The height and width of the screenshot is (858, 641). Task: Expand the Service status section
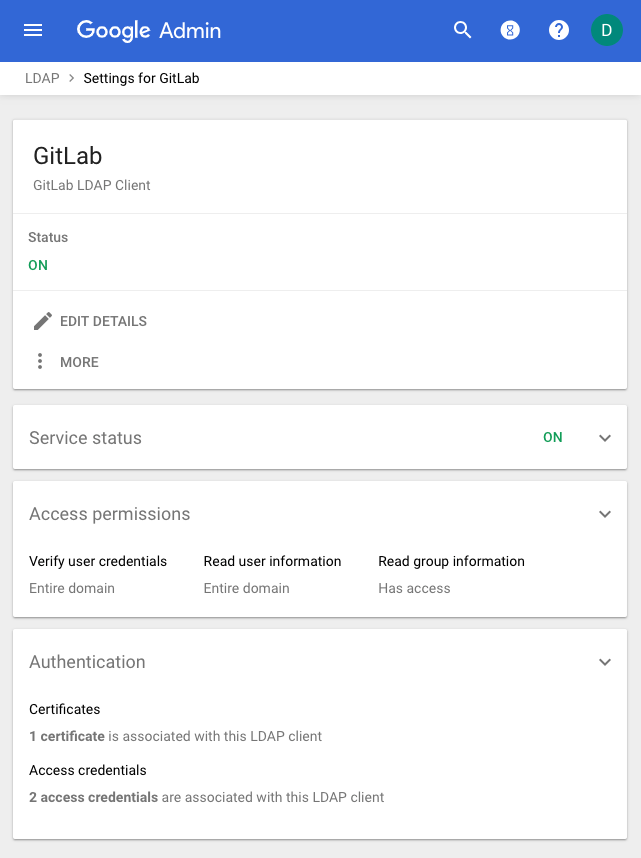click(605, 437)
